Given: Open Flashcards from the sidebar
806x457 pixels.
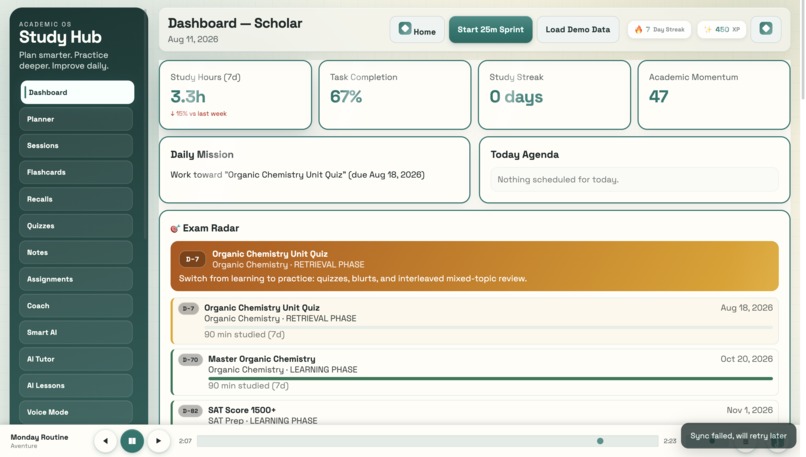Looking at the screenshot, I should tap(76, 173).
